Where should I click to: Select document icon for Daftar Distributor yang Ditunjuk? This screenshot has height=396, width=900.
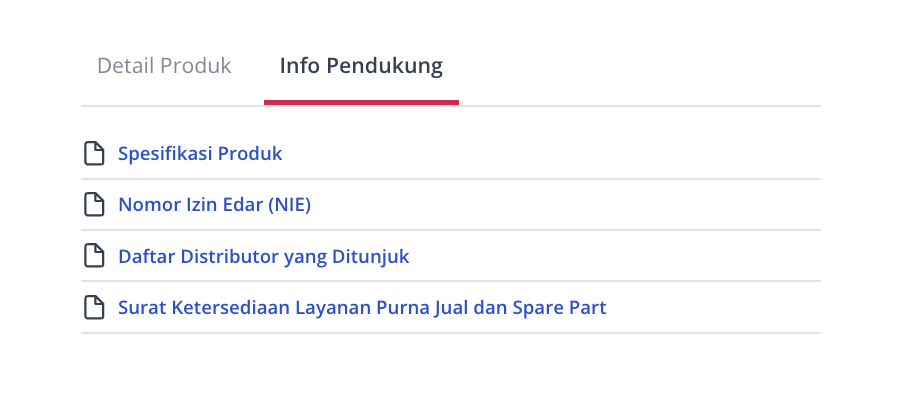click(x=94, y=256)
